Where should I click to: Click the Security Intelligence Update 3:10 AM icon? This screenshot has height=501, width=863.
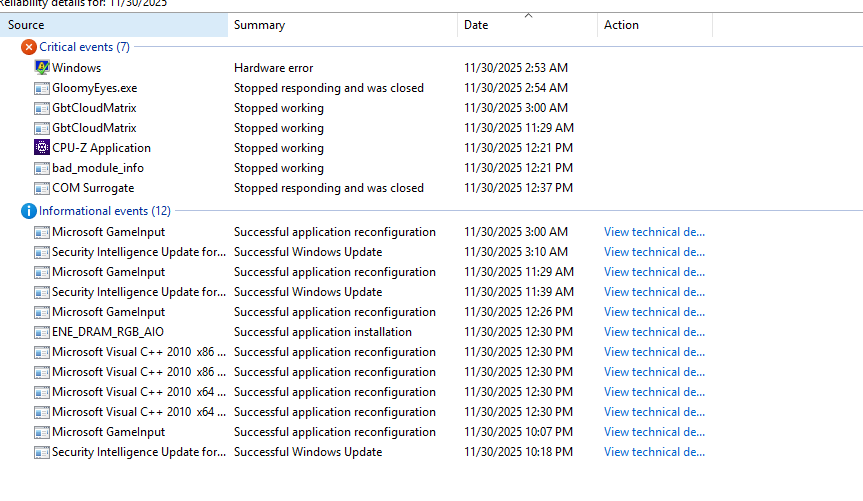42,252
